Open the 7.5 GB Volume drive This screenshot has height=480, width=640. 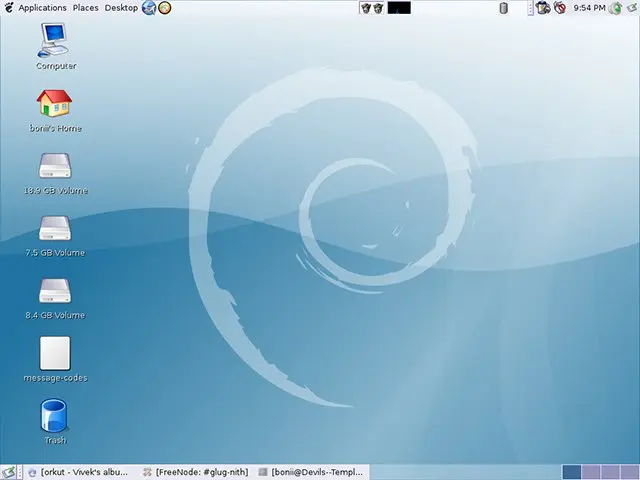[55, 228]
